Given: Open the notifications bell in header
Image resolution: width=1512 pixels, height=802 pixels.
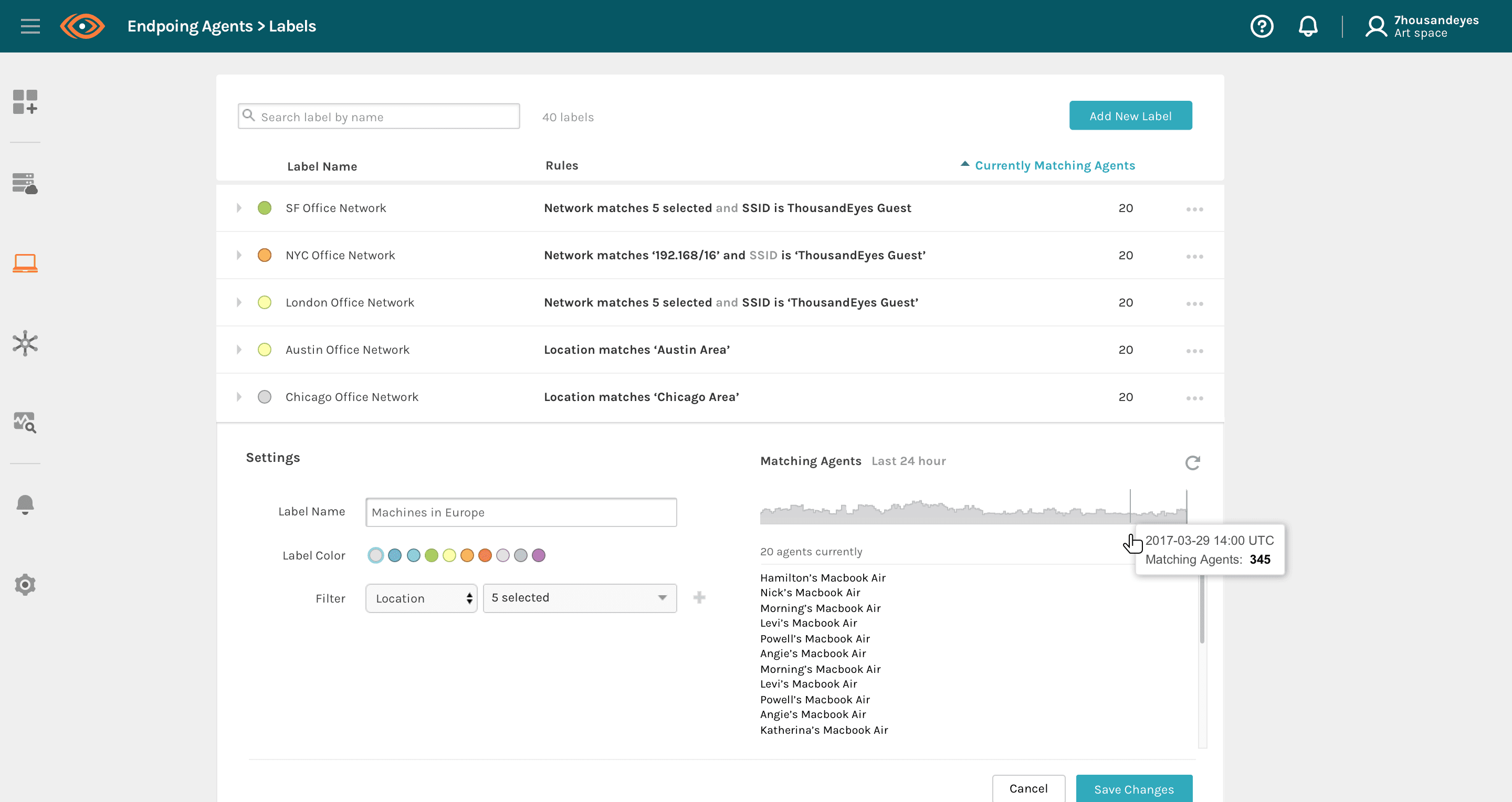Looking at the screenshot, I should click(x=1308, y=26).
